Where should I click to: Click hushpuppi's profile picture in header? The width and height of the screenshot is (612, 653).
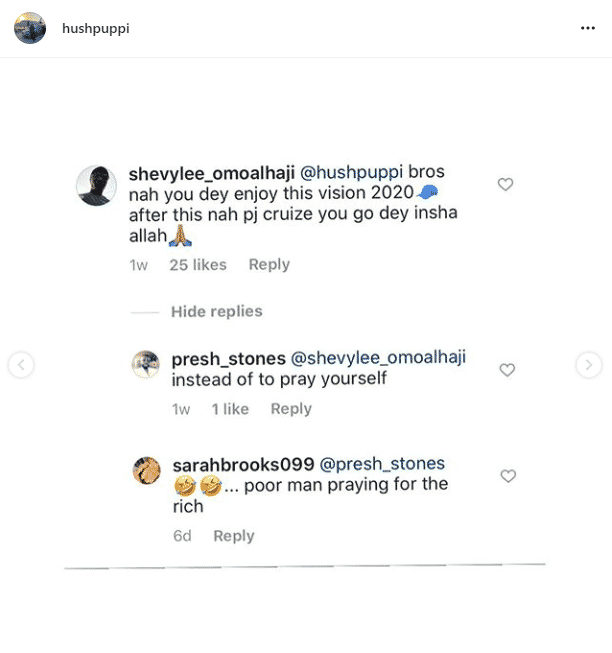point(30,28)
